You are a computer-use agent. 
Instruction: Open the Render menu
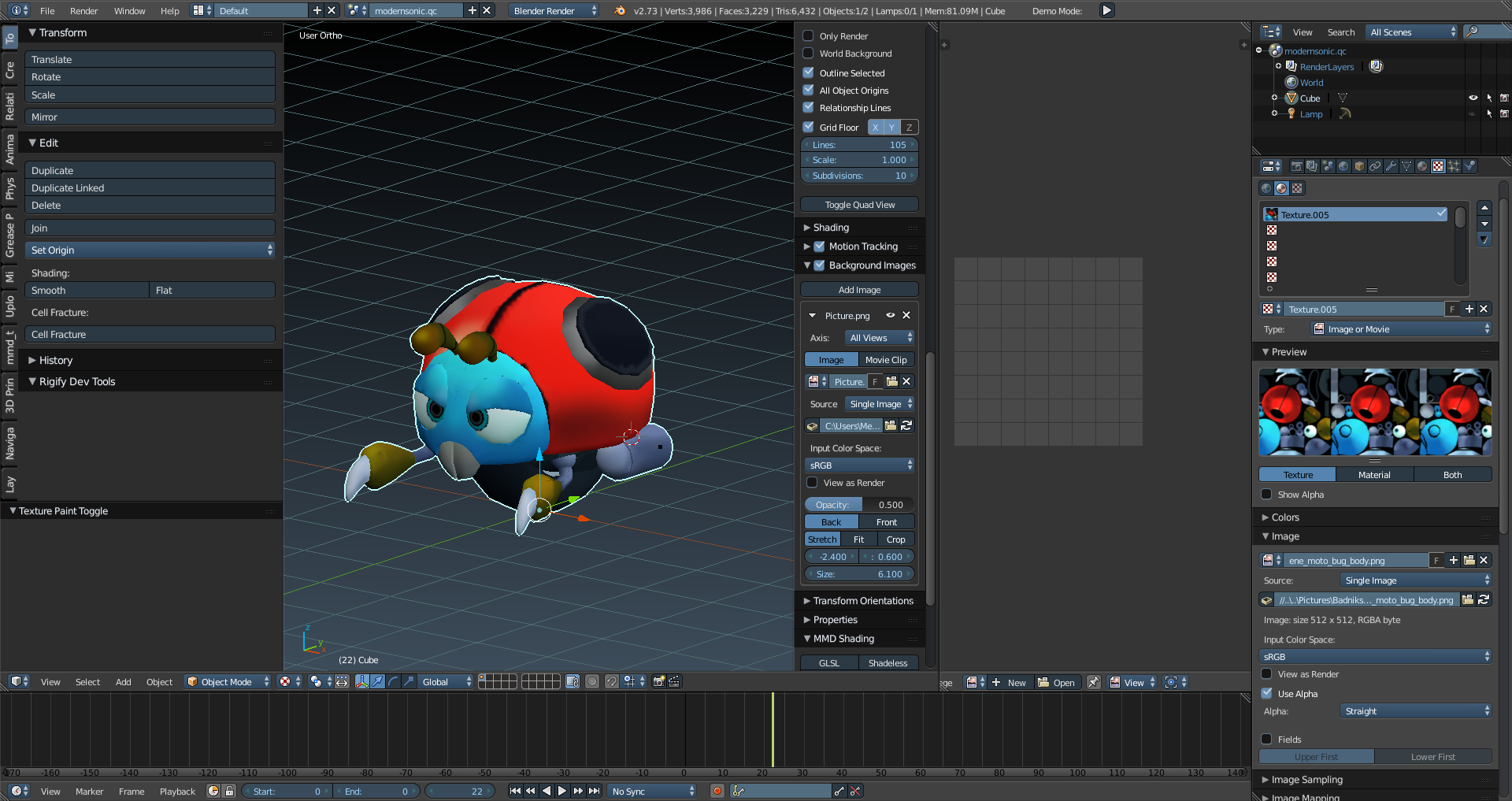click(x=83, y=10)
